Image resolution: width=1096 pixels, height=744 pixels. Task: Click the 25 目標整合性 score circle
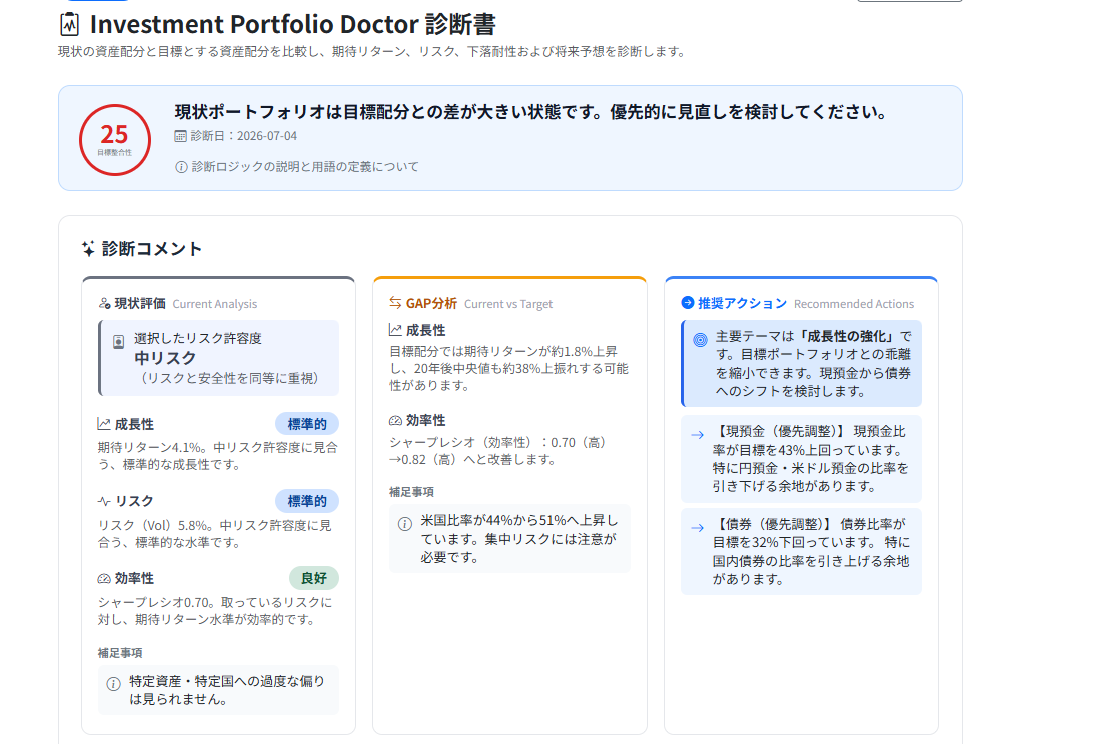coord(115,140)
